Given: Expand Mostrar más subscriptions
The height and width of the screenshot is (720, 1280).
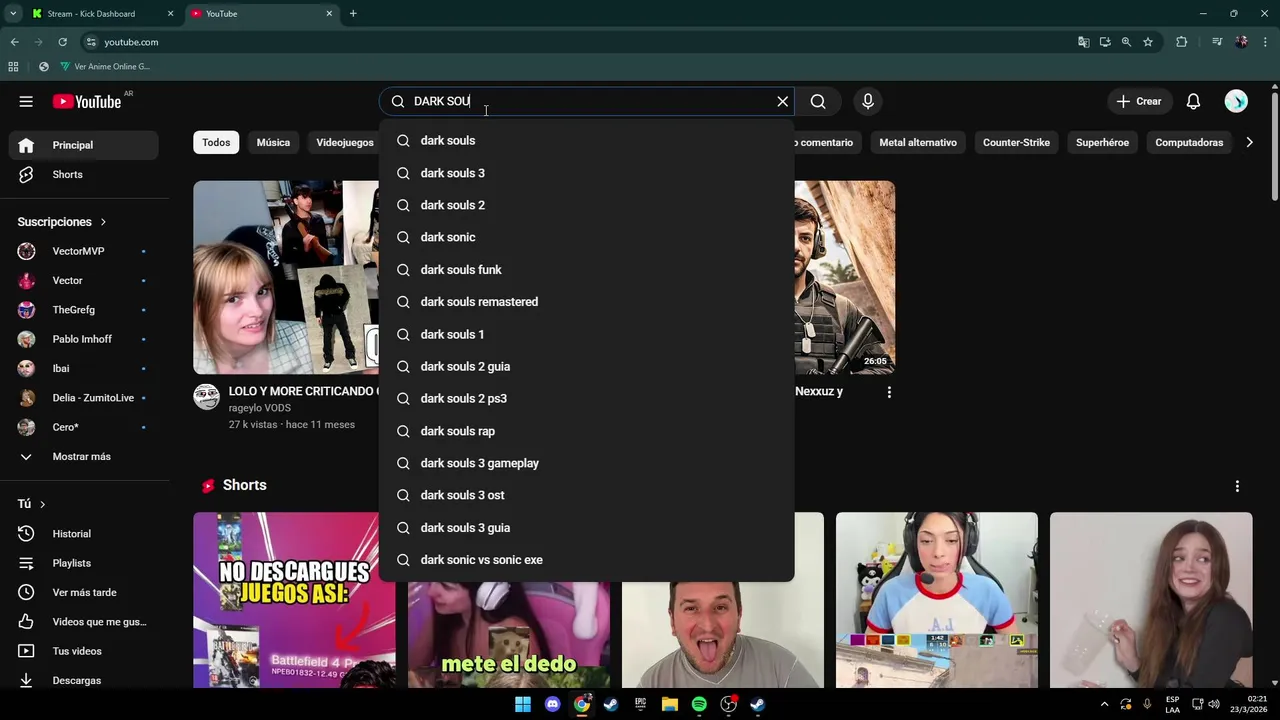Looking at the screenshot, I should 84,456.
